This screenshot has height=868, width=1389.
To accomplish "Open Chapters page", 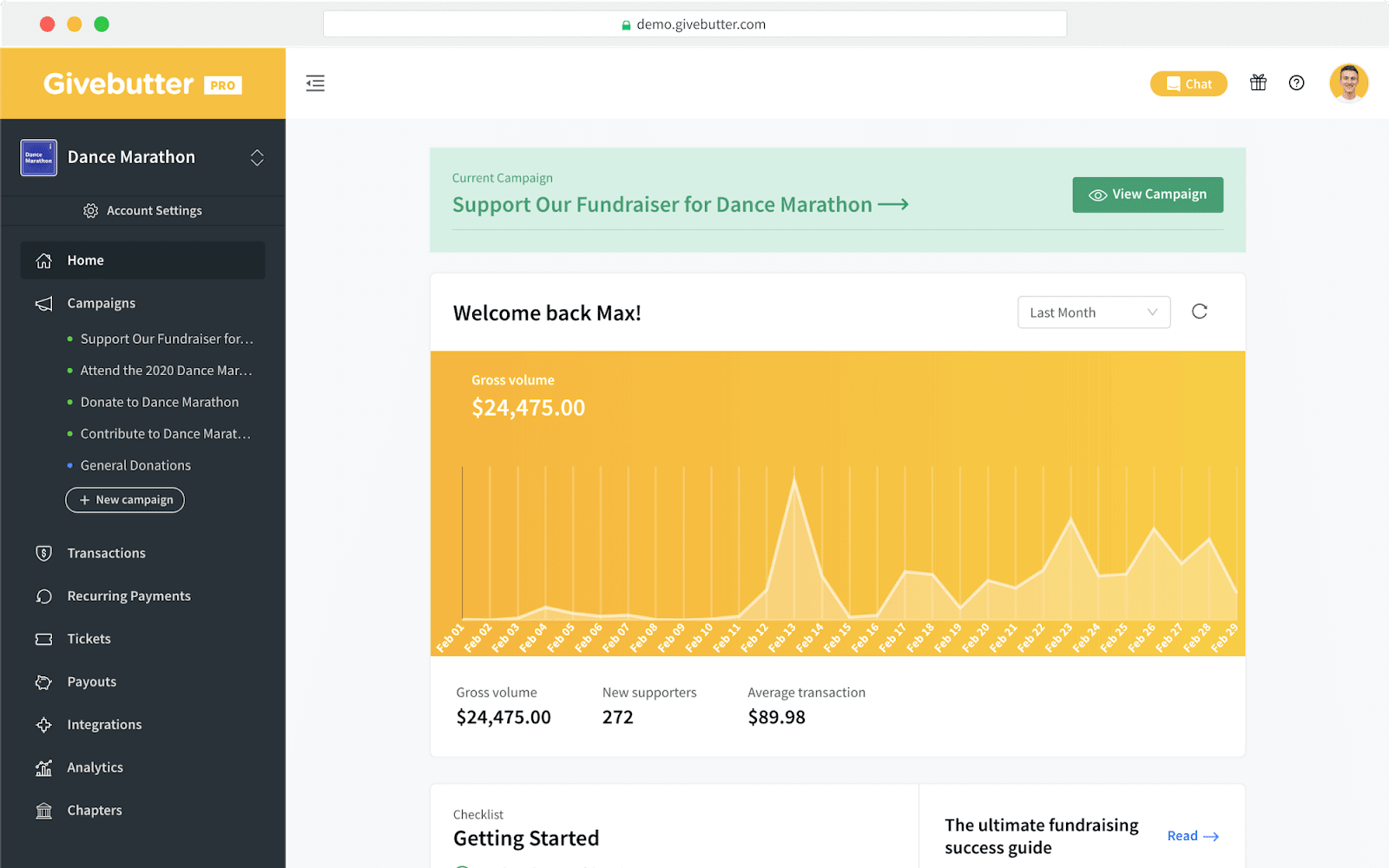I will point(95,811).
